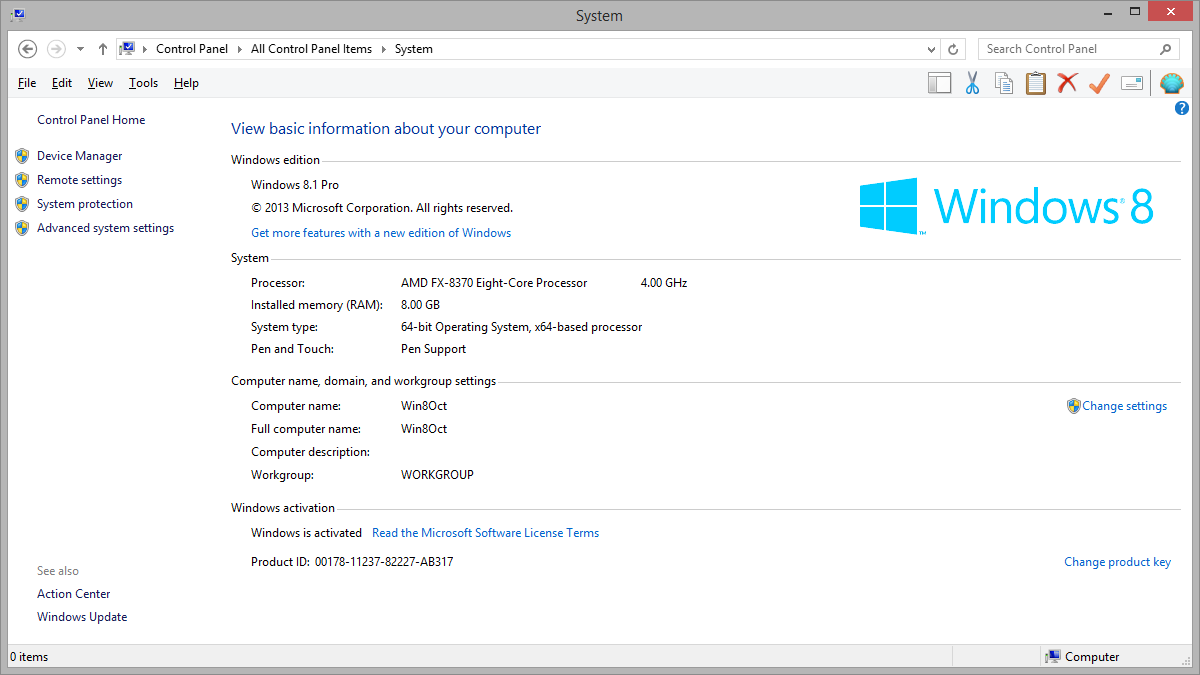Open Device Manager from the sidebar
The width and height of the screenshot is (1200, 675).
(79, 156)
